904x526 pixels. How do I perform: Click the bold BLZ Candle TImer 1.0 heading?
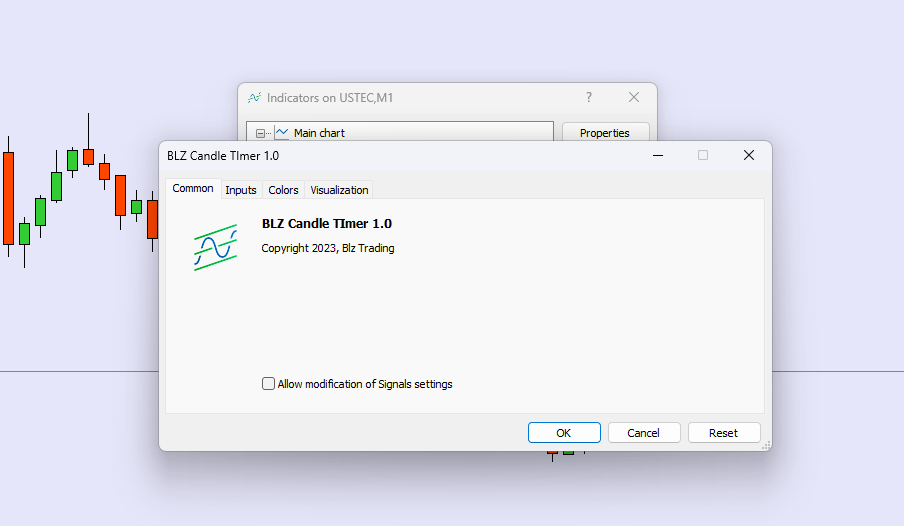(327, 224)
